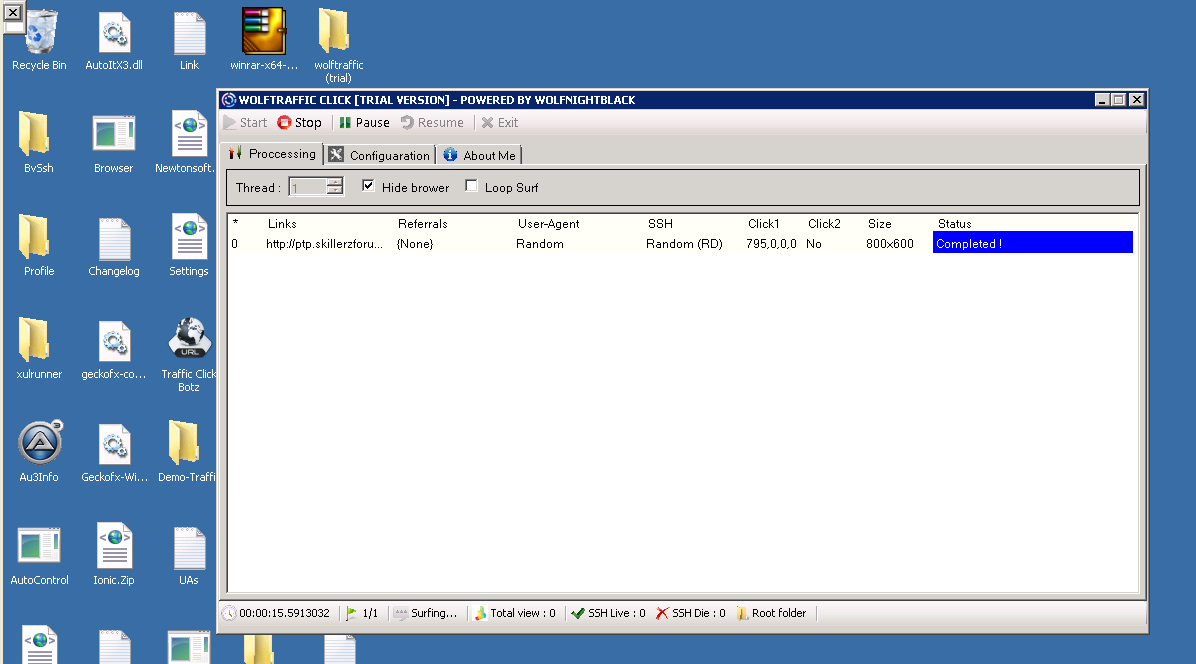The image size is (1196, 664).
Task: Click the Click2 column header
Action: coord(824,224)
